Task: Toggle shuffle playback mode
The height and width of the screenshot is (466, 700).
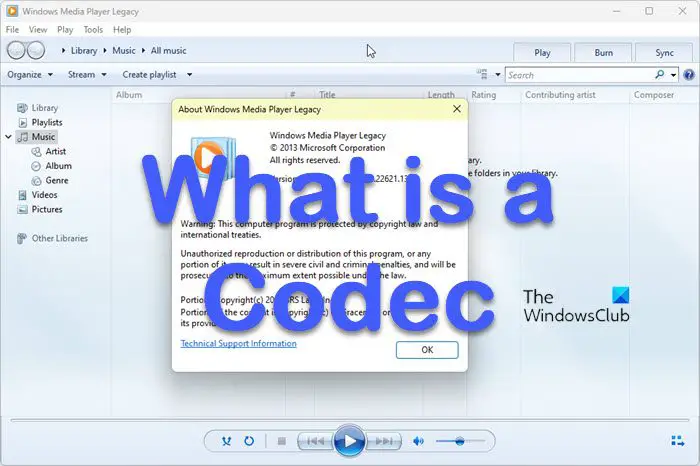Action: coord(226,441)
